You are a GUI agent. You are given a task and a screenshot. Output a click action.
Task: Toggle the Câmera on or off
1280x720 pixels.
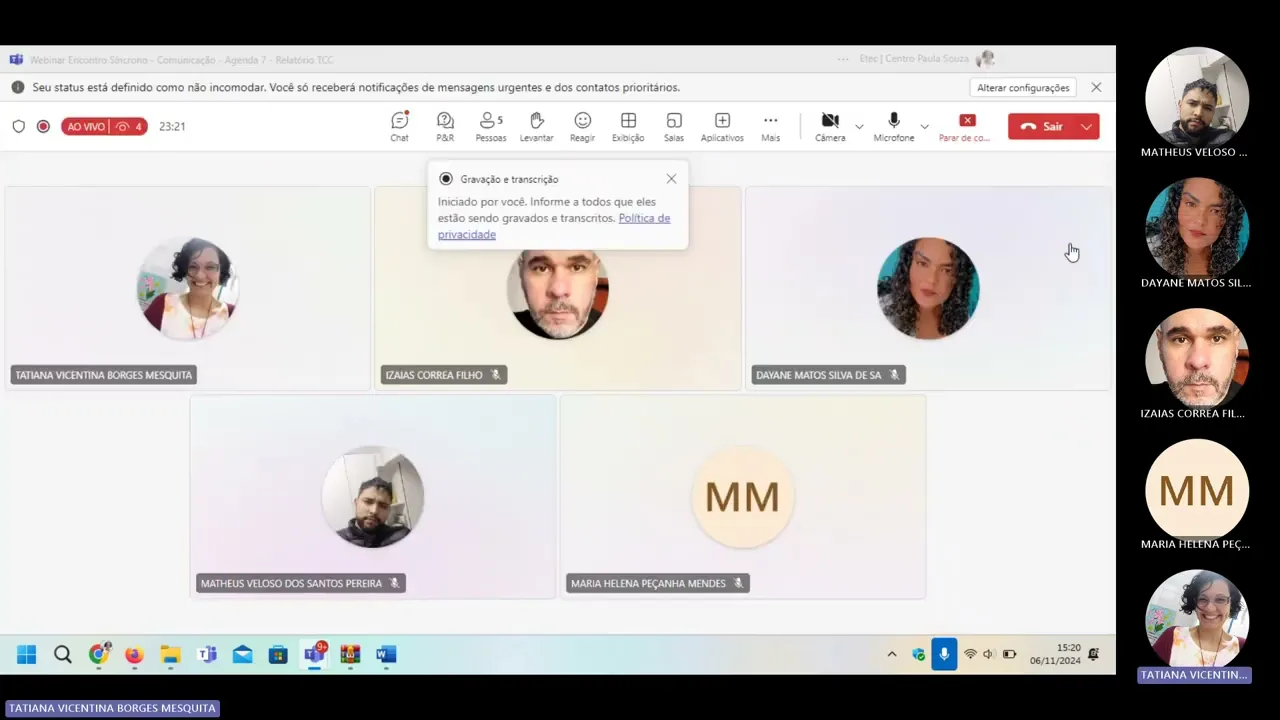(x=830, y=126)
